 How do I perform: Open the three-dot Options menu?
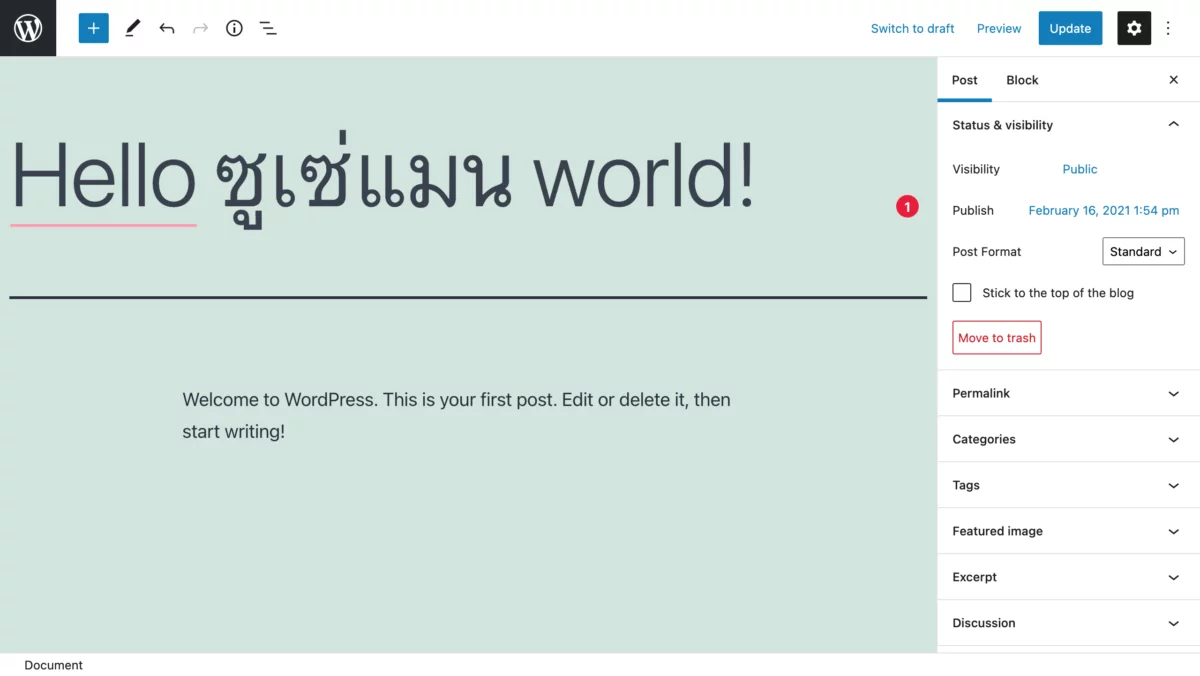pos(1168,28)
